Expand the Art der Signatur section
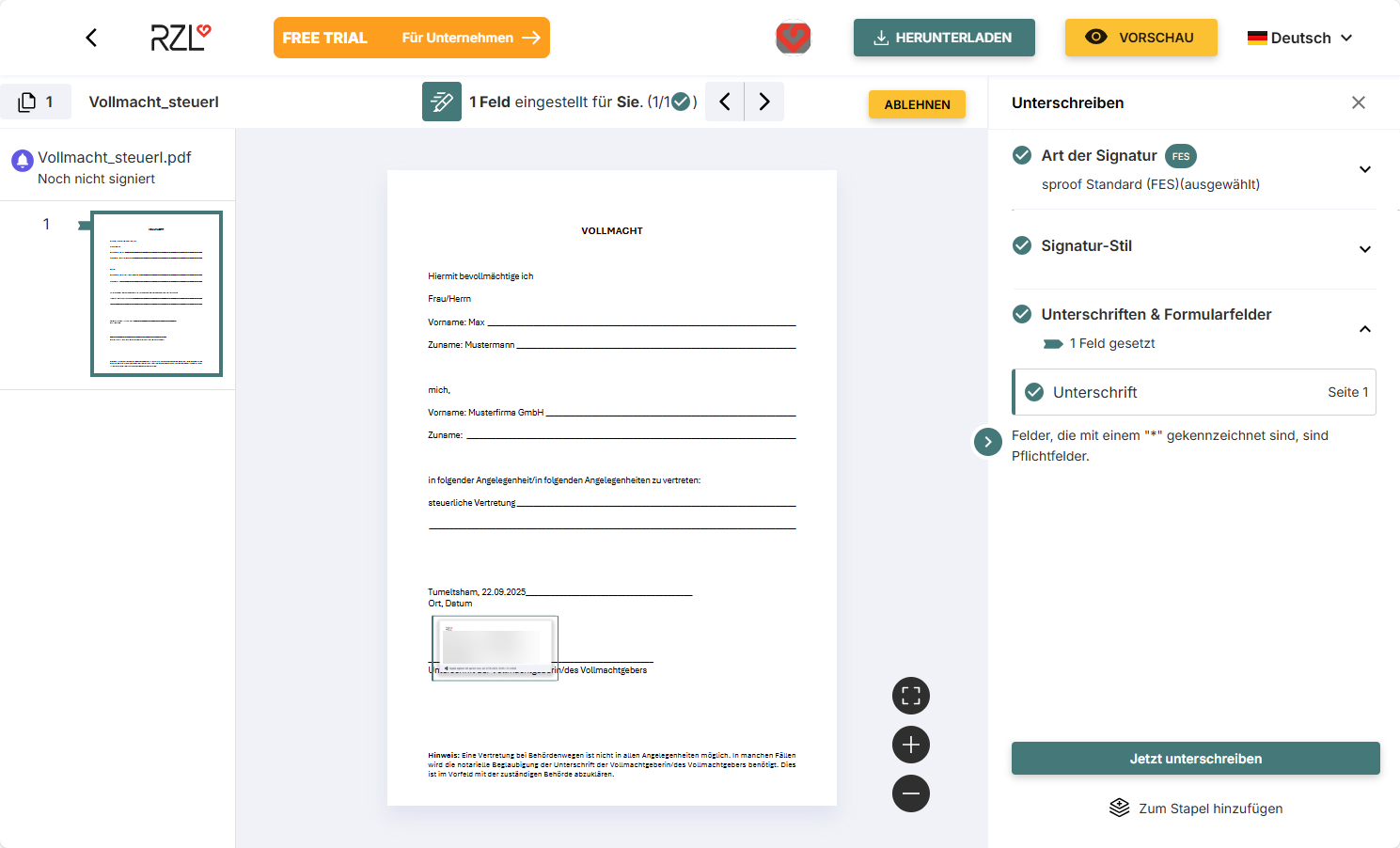The height and width of the screenshot is (848, 1400). [1364, 169]
